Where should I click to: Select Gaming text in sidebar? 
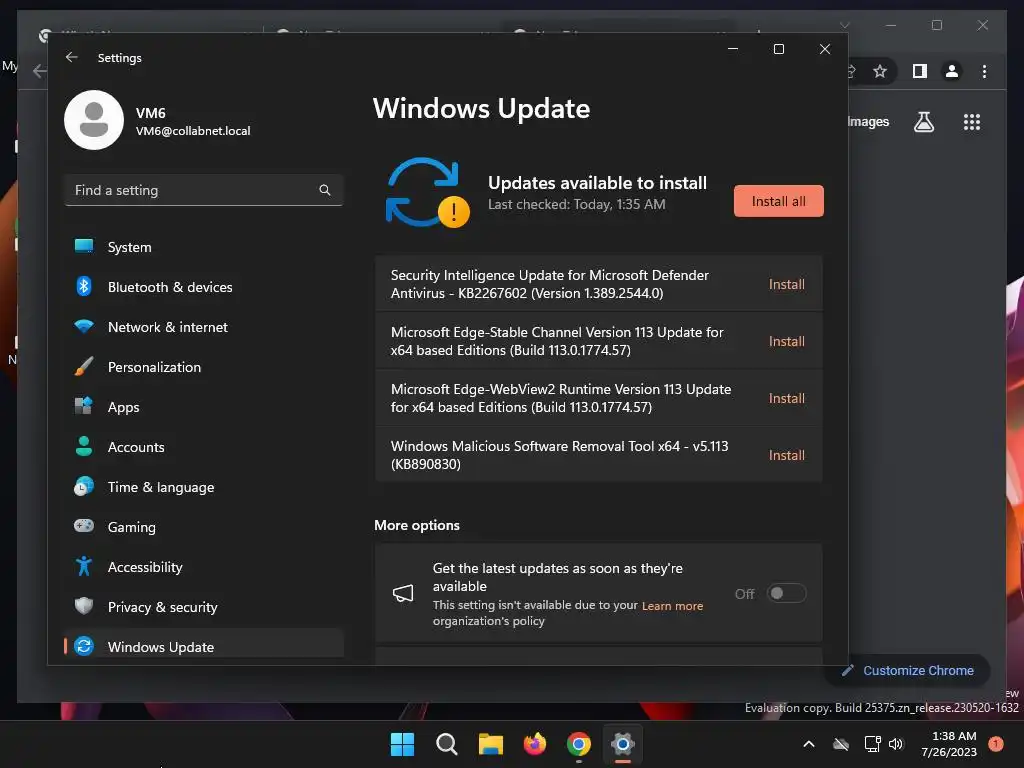131,528
